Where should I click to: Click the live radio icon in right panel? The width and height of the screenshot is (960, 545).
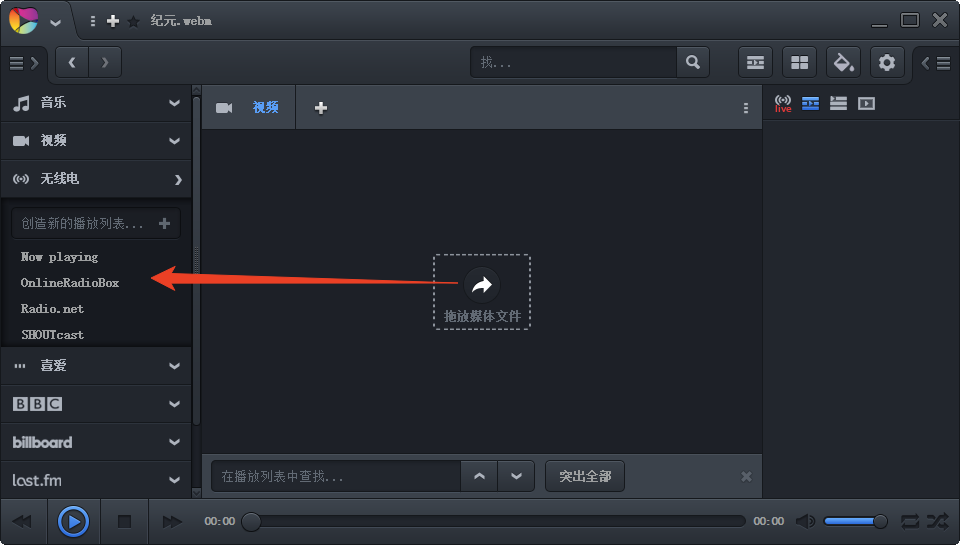(x=783, y=103)
